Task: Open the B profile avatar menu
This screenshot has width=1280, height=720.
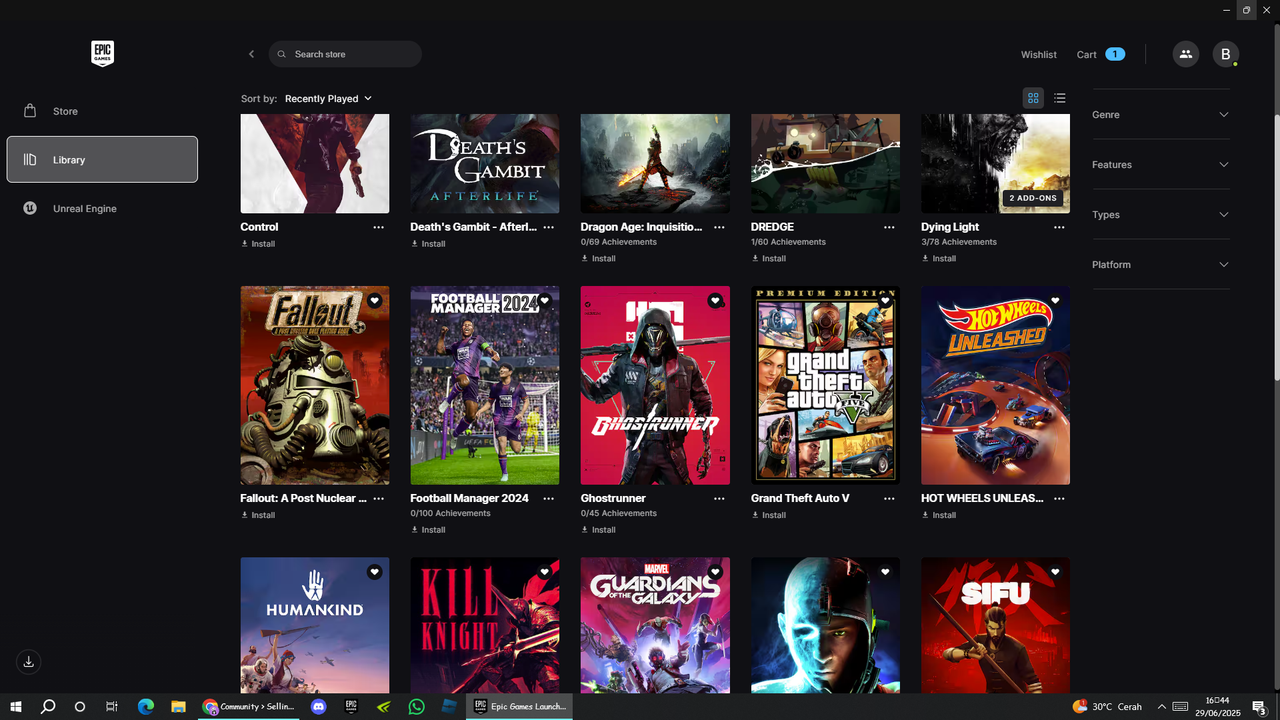Action: 1225,54
